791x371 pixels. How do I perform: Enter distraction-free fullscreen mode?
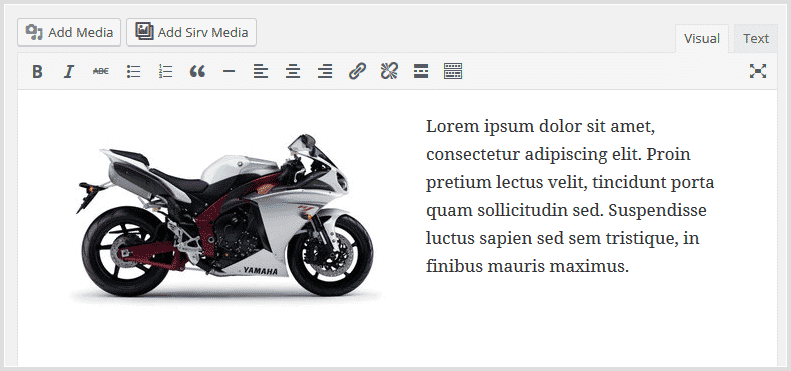point(758,72)
